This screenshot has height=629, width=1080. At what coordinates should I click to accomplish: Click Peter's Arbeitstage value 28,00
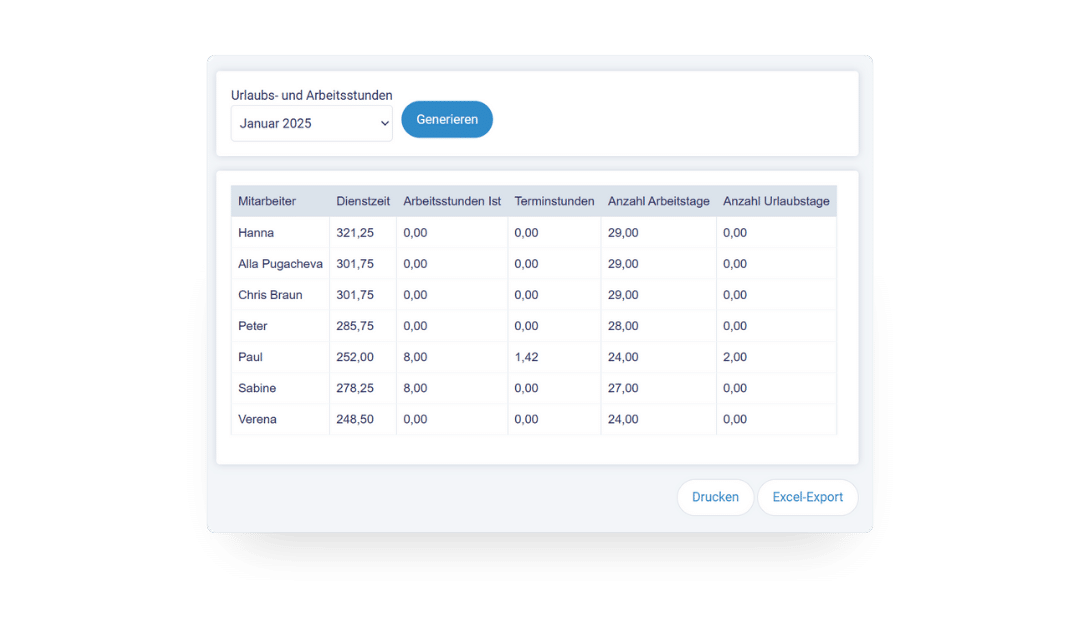point(623,326)
